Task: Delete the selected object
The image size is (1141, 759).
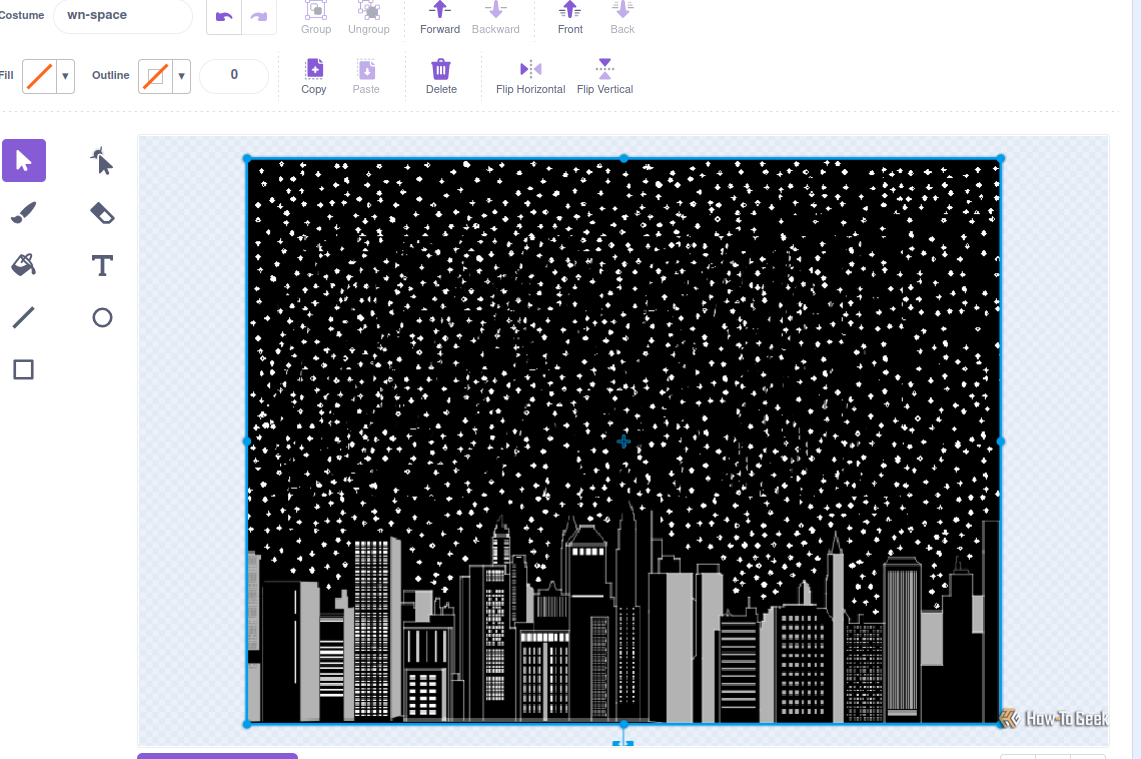Action: pyautogui.click(x=441, y=76)
